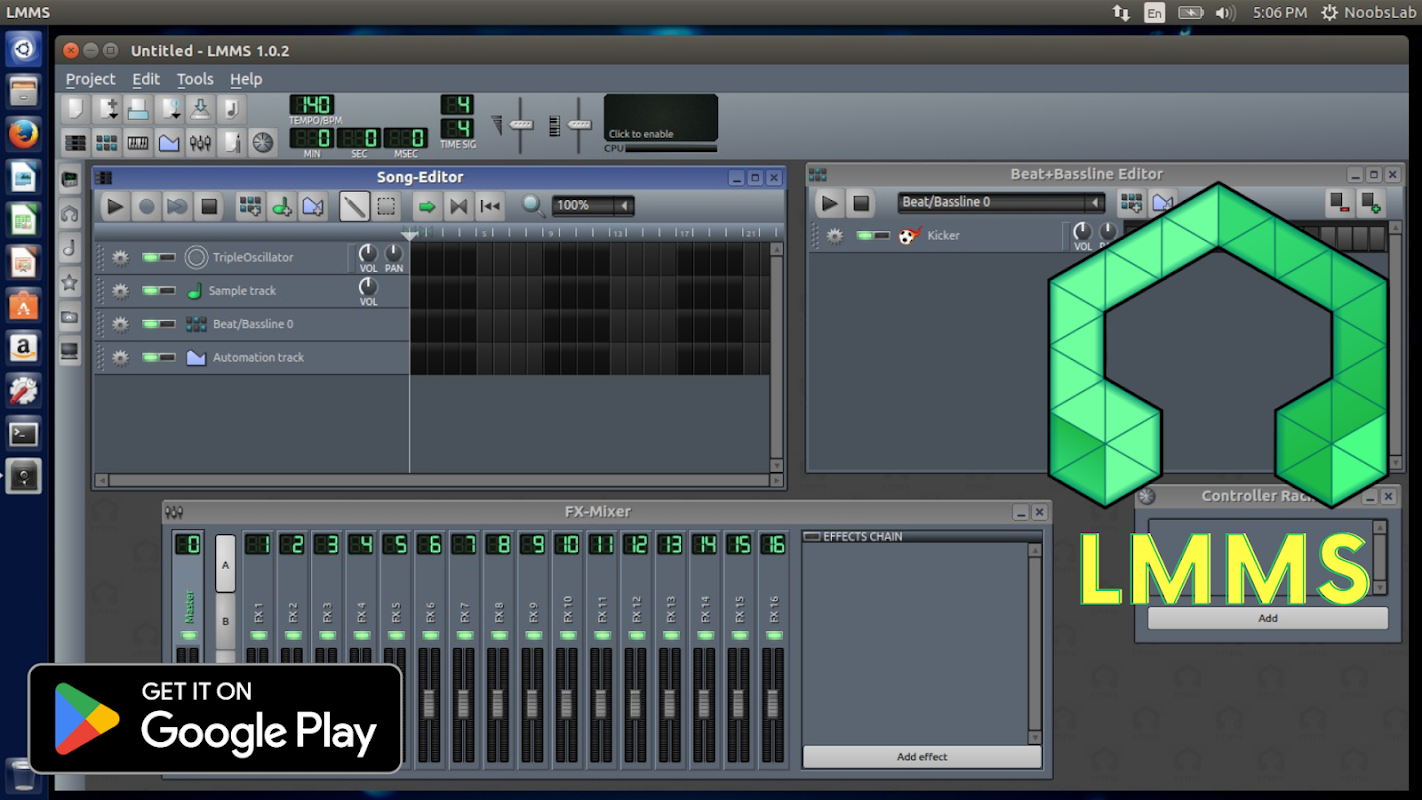Select FX send bank B tab

click(226, 622)
